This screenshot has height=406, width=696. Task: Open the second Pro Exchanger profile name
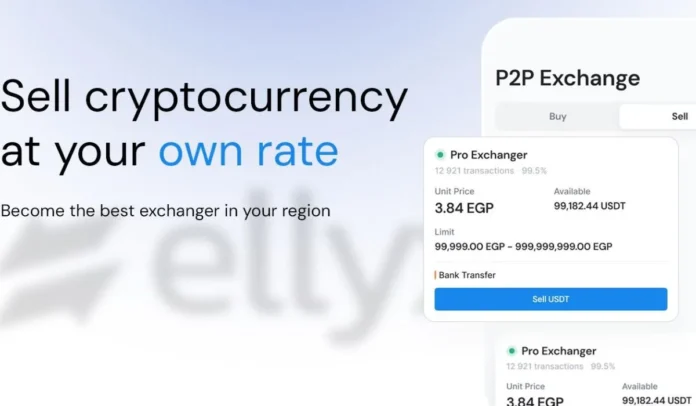pyautogui.click(x=558, y=351)
